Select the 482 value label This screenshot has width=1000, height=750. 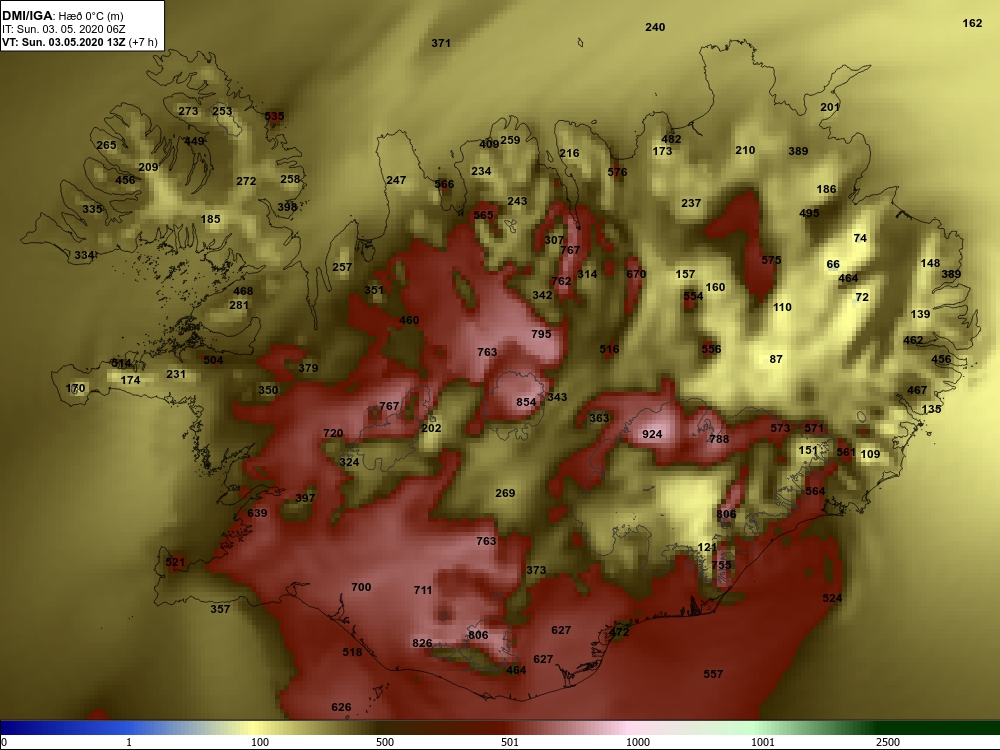pyautogui.click(x=671, y=139)
